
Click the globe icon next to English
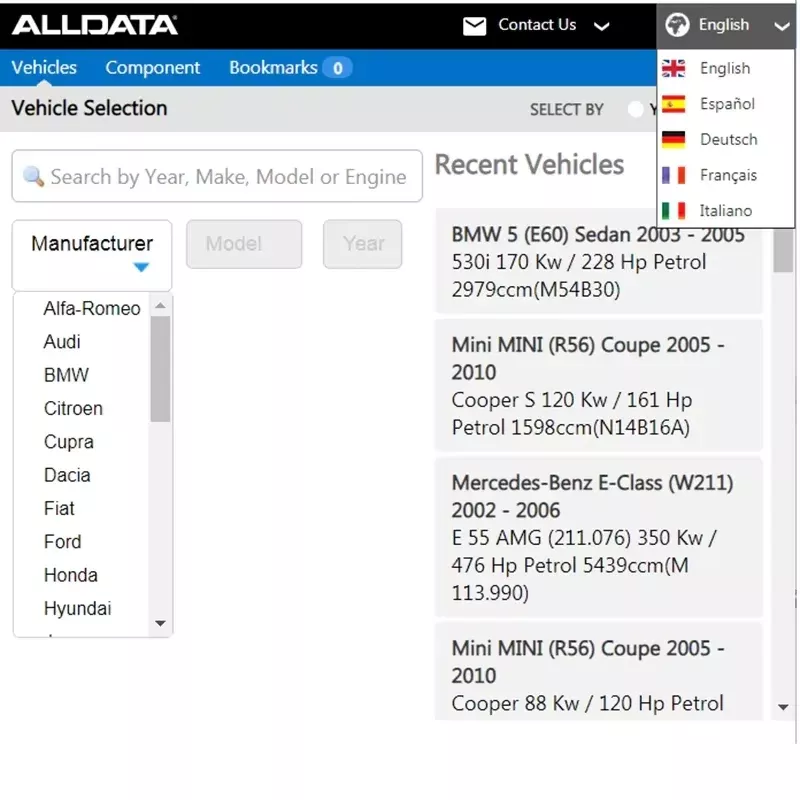pyautogui.click(x=680, y=24)
